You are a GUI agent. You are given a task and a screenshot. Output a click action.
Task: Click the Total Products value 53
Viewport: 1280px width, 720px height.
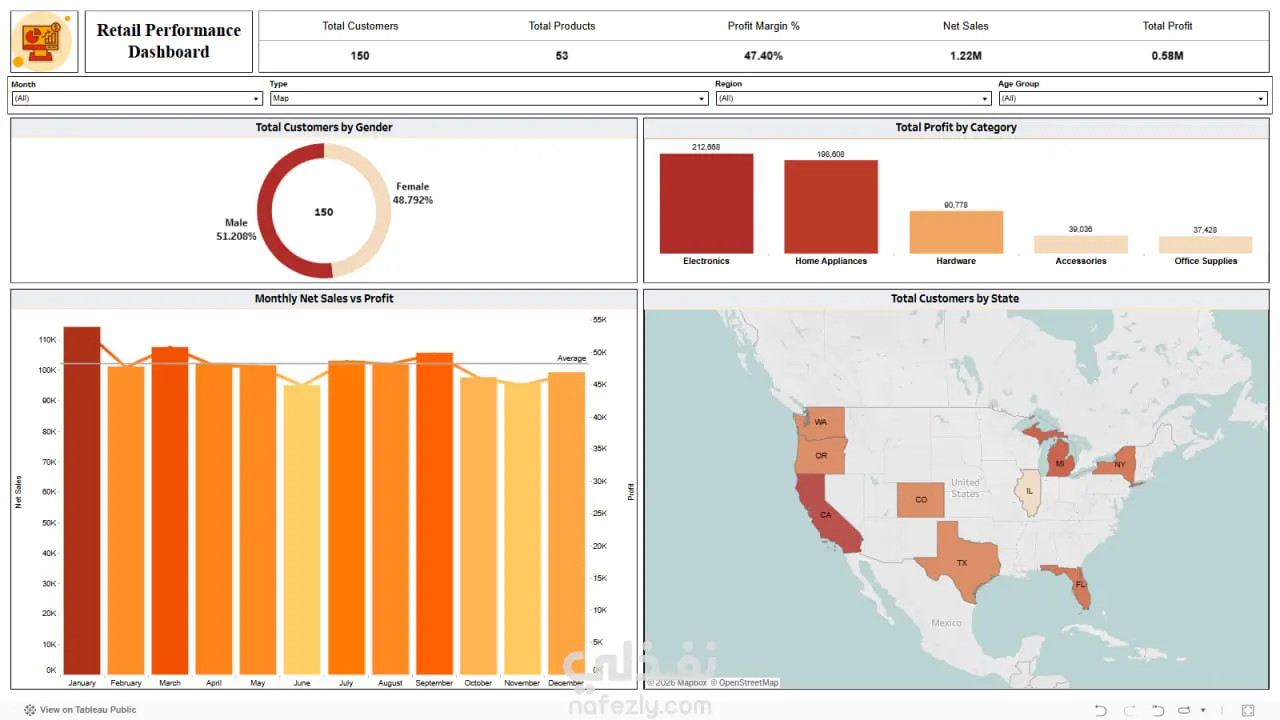pyautogui.click(x=562, y=56)
